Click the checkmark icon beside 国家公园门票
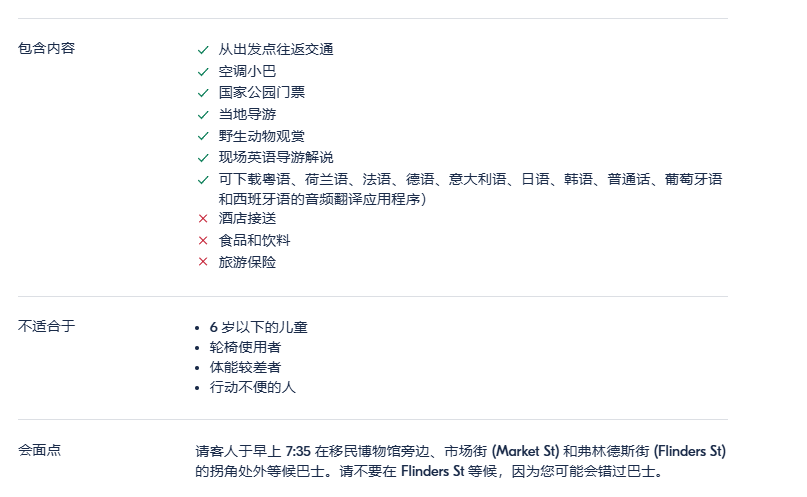This screenshot has height=497, width=807. click(203, 93)
